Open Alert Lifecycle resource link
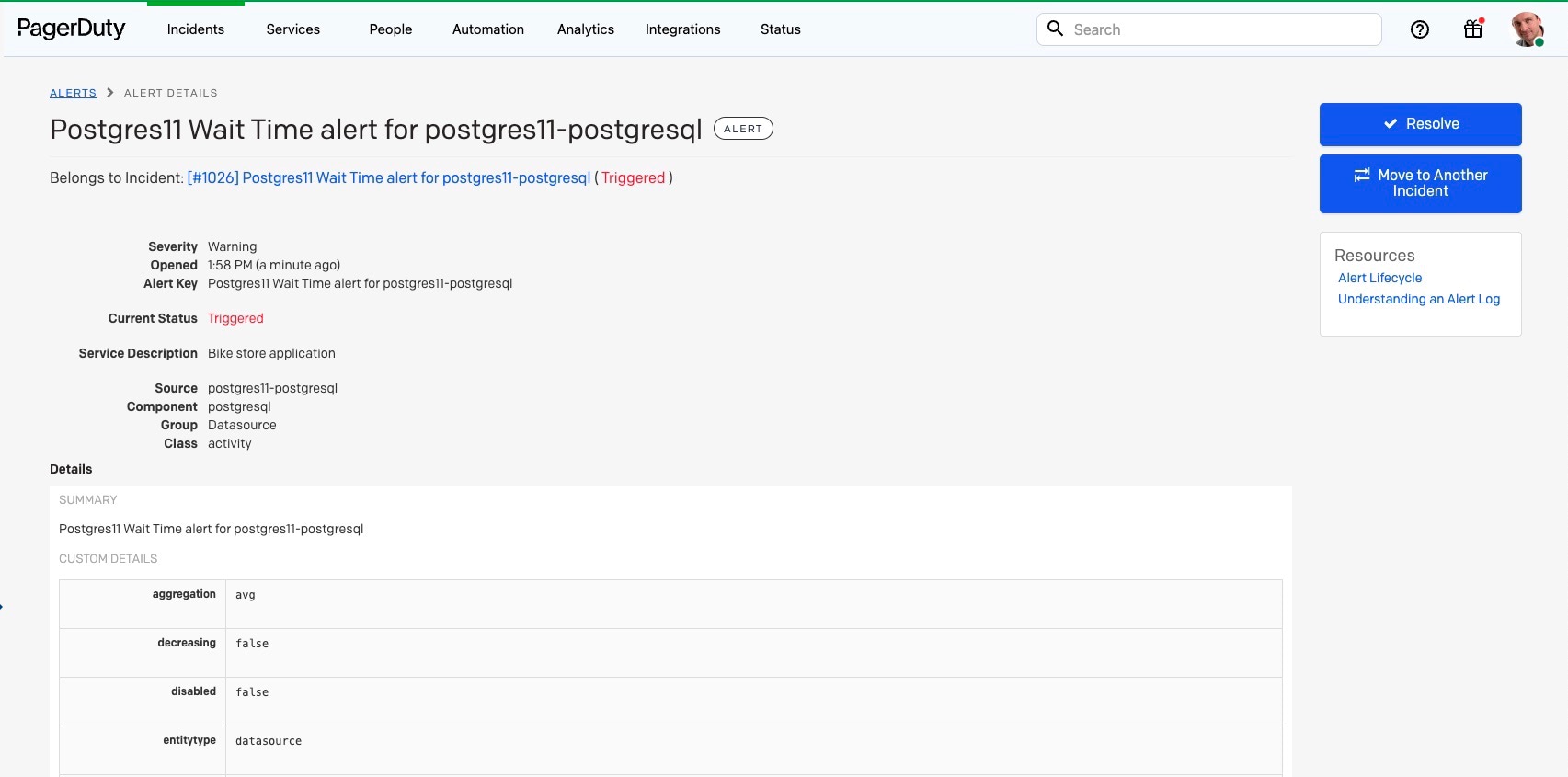 (x=1379, y=278)
